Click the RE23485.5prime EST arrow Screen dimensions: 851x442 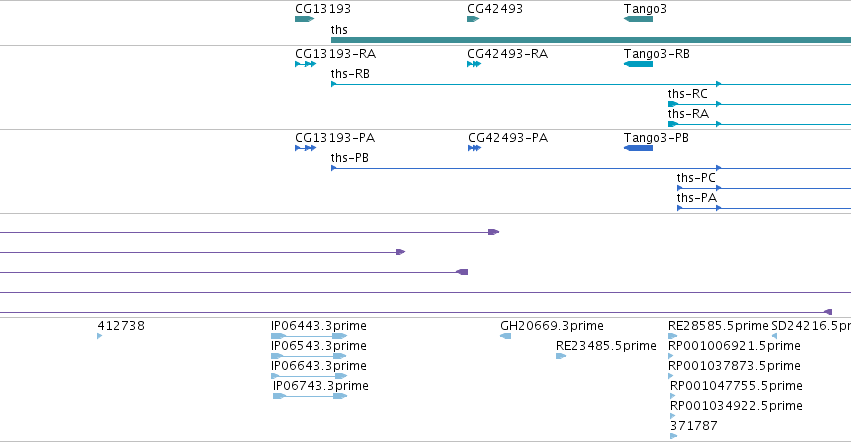click(x=561, y=356)
